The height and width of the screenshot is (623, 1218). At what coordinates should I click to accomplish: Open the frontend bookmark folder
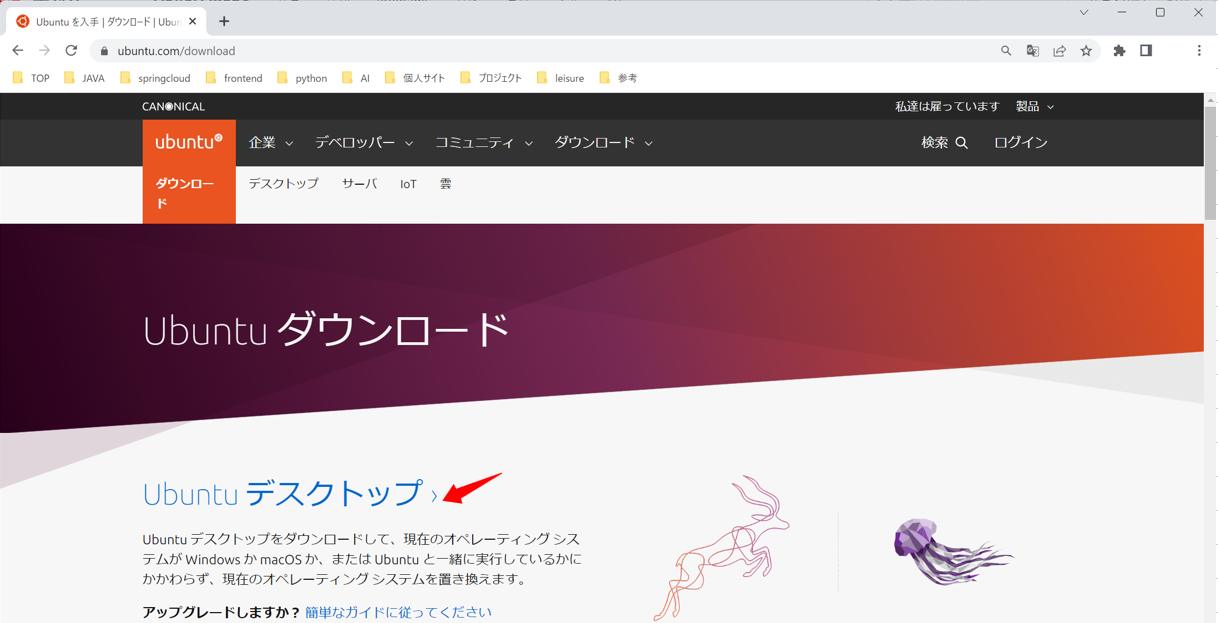[x=234, y=78]
